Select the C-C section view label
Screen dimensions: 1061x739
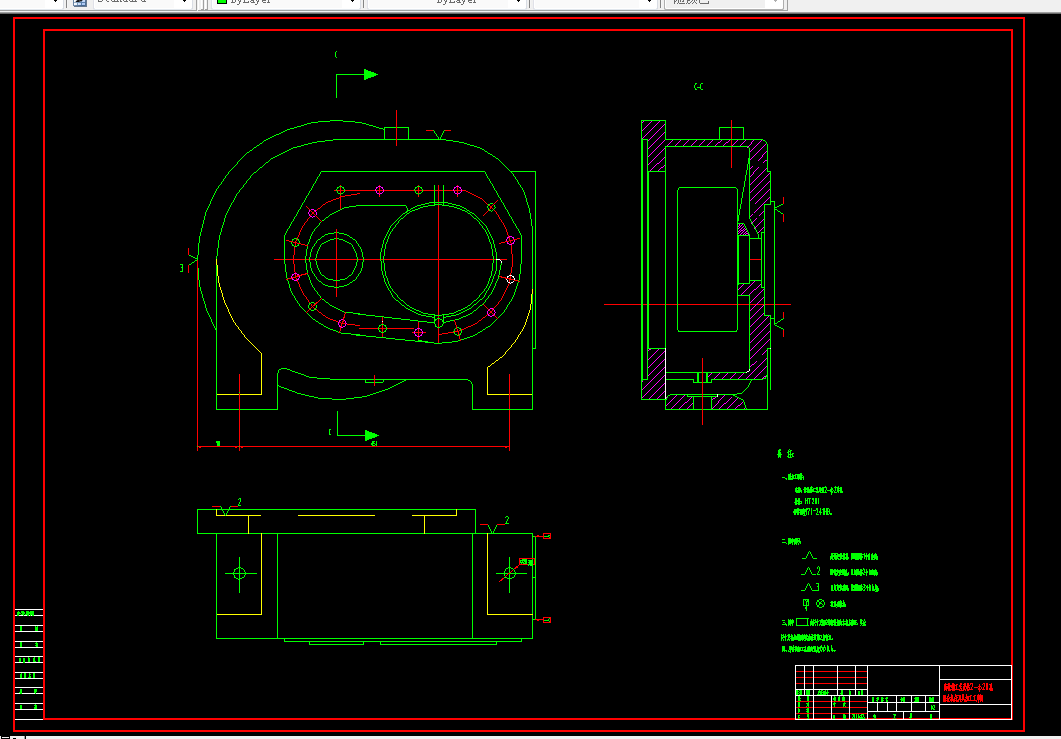(x=698, y=87)
